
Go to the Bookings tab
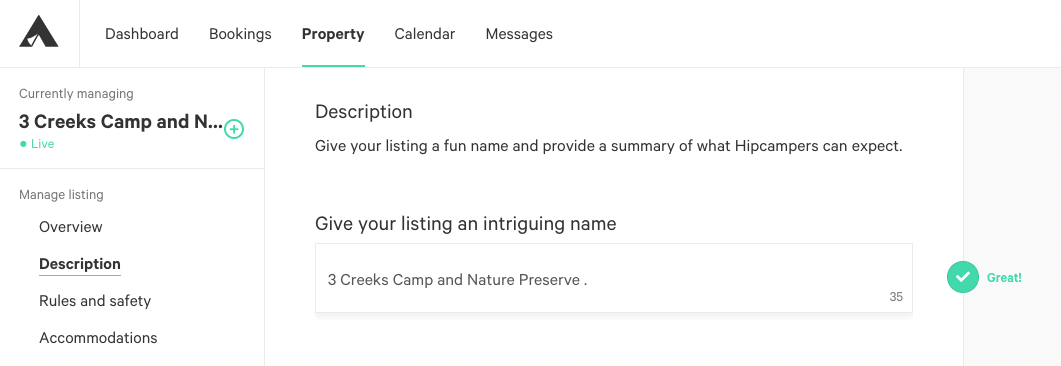240,34
